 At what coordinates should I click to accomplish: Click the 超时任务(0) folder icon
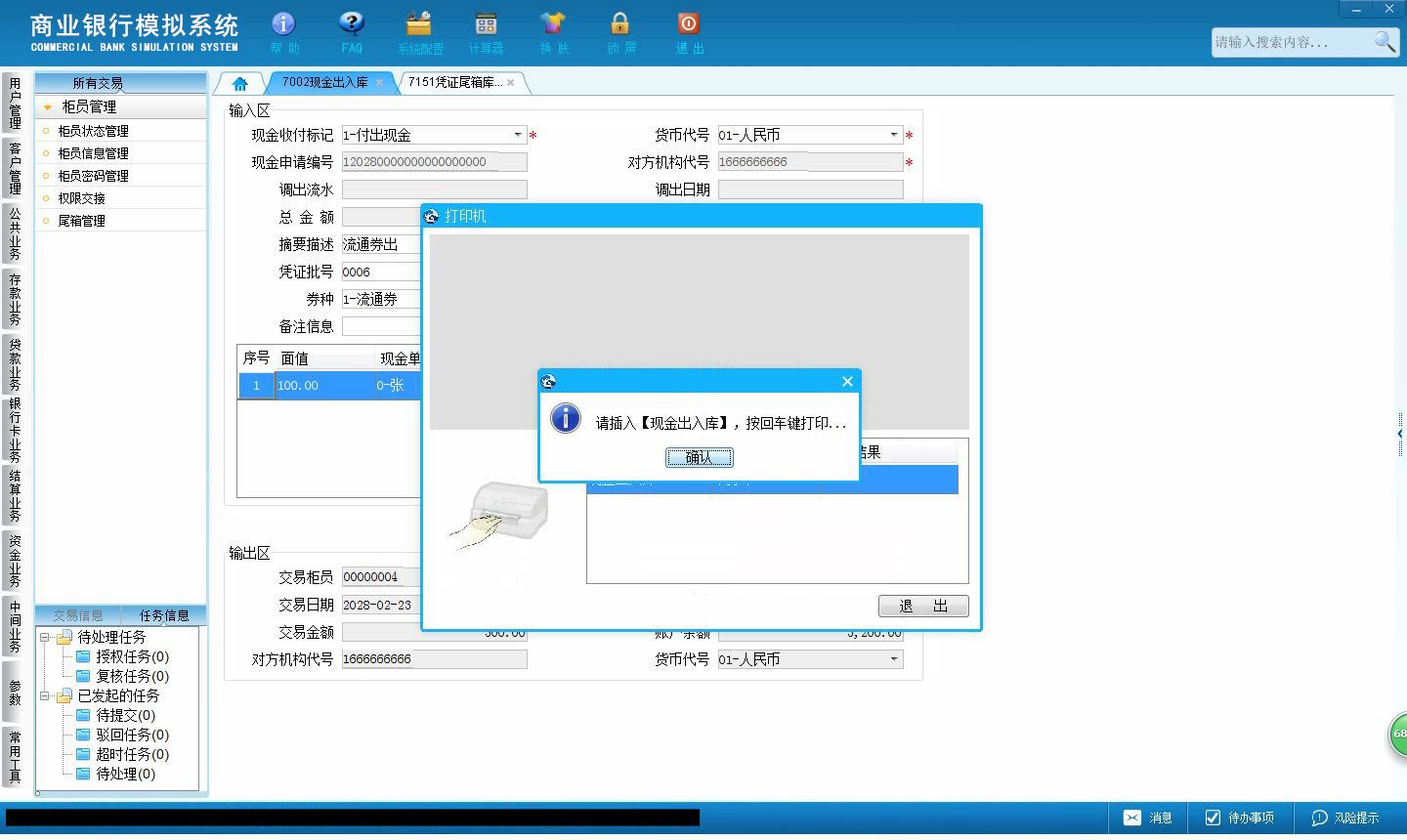pyautogui.click(x=84, y=754)
